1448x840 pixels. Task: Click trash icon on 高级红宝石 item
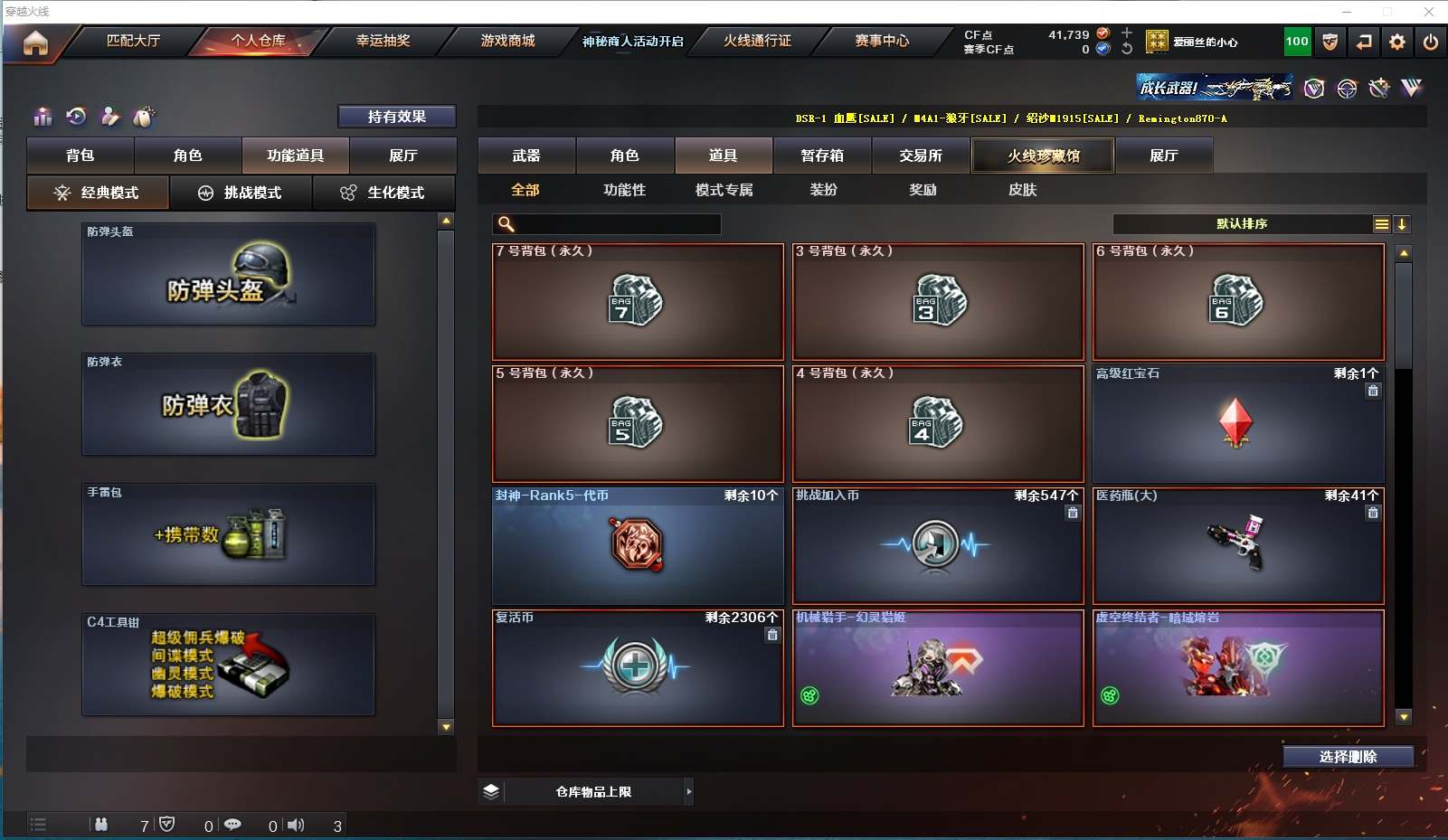point(1373,392)
